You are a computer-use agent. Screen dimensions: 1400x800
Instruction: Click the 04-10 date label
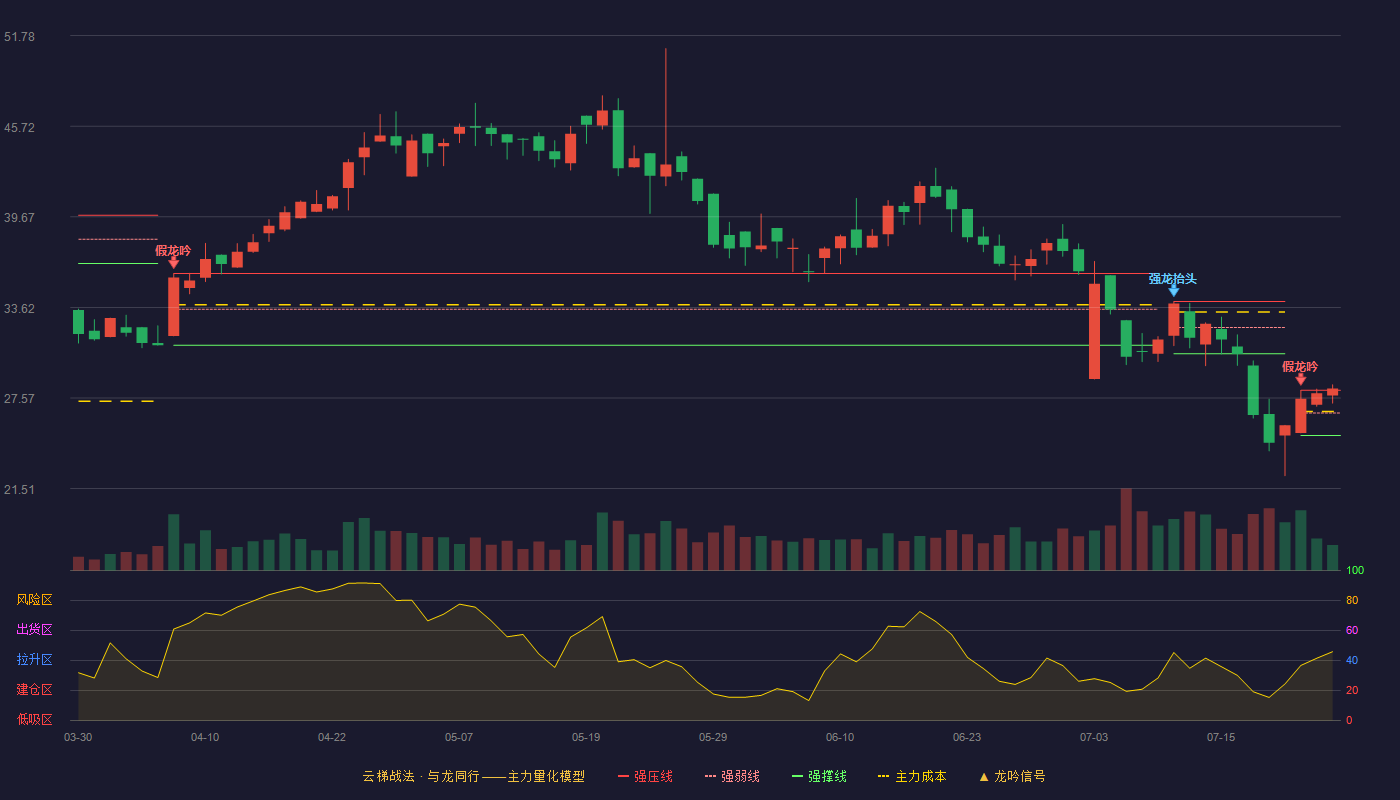pyautogui.click(x=205, y=737)
